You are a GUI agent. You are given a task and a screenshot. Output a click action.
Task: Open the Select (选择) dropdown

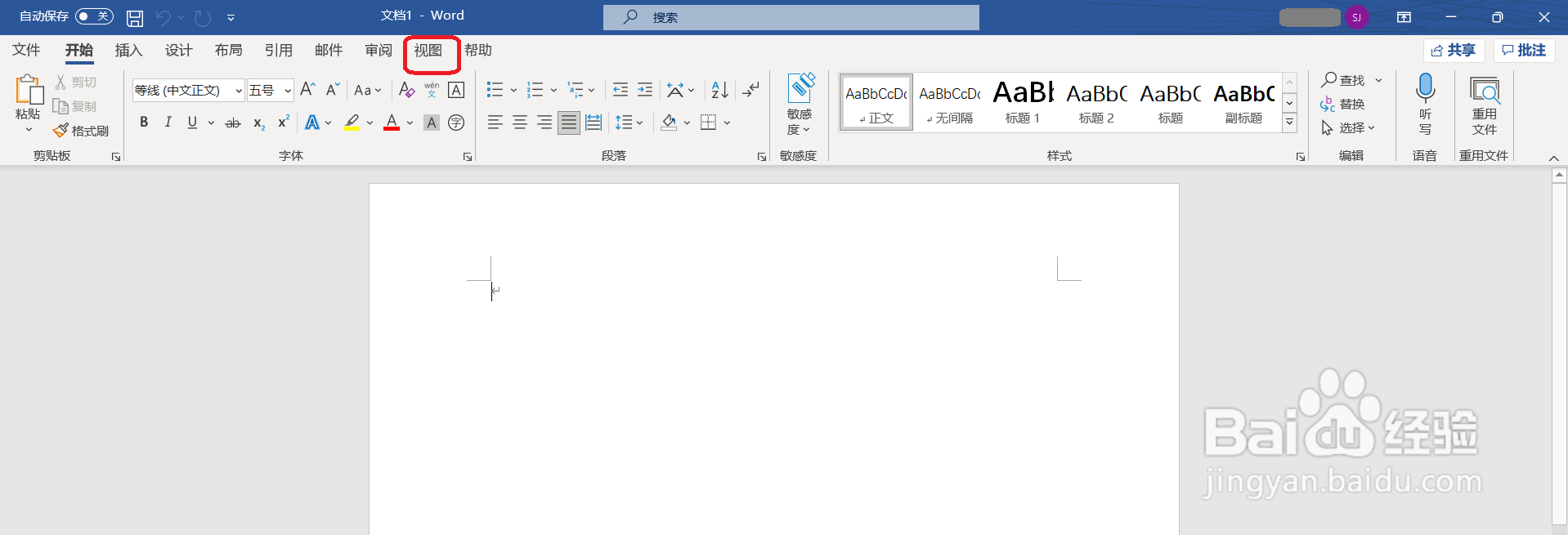(1348, 127)
